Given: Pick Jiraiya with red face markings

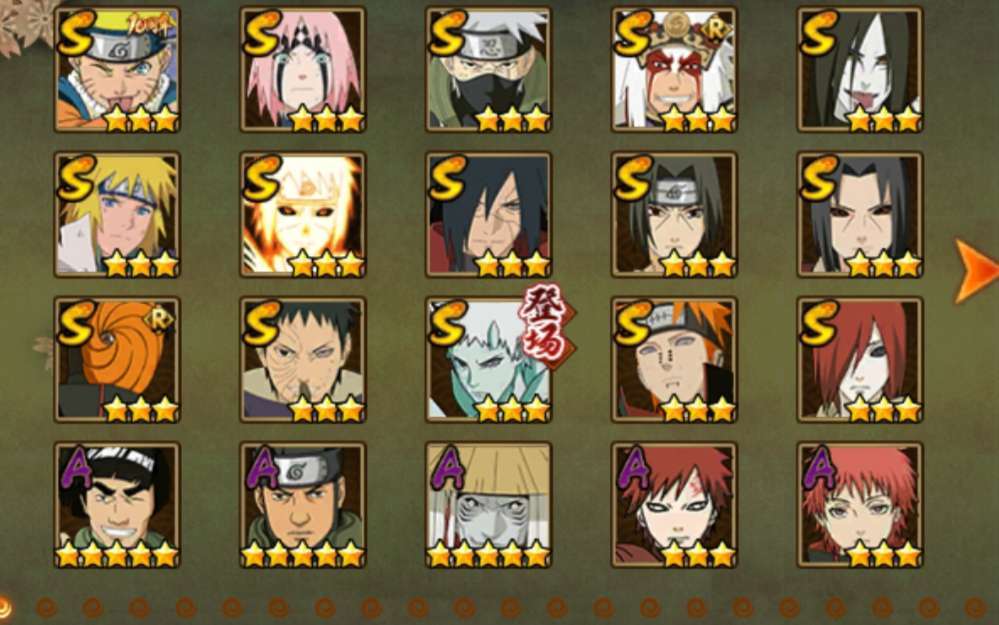Looking at the screenshot, I should tap(674, 69).
